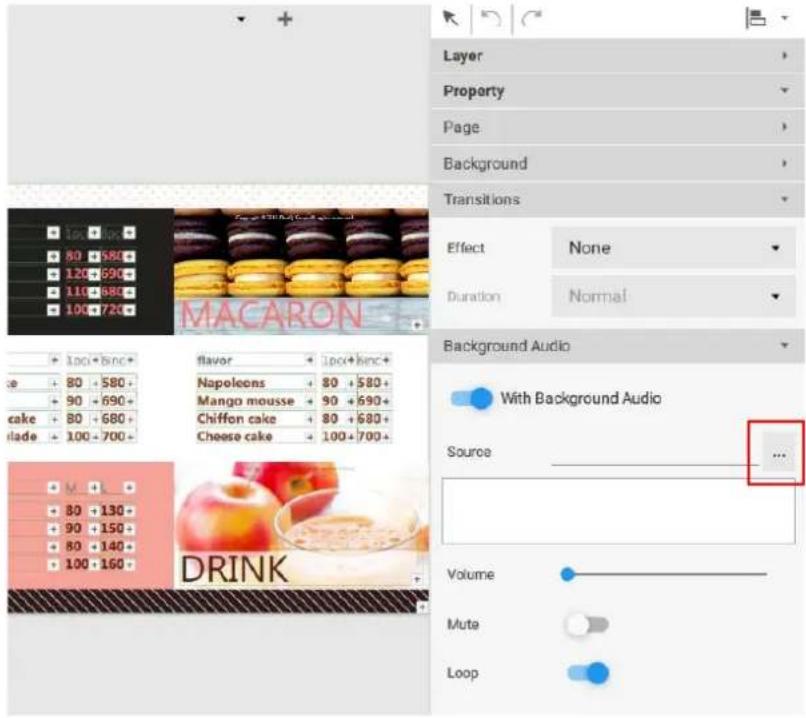Toggle the Loop switch
Screen dimensions: 806x718
click(x=589, y=673)
